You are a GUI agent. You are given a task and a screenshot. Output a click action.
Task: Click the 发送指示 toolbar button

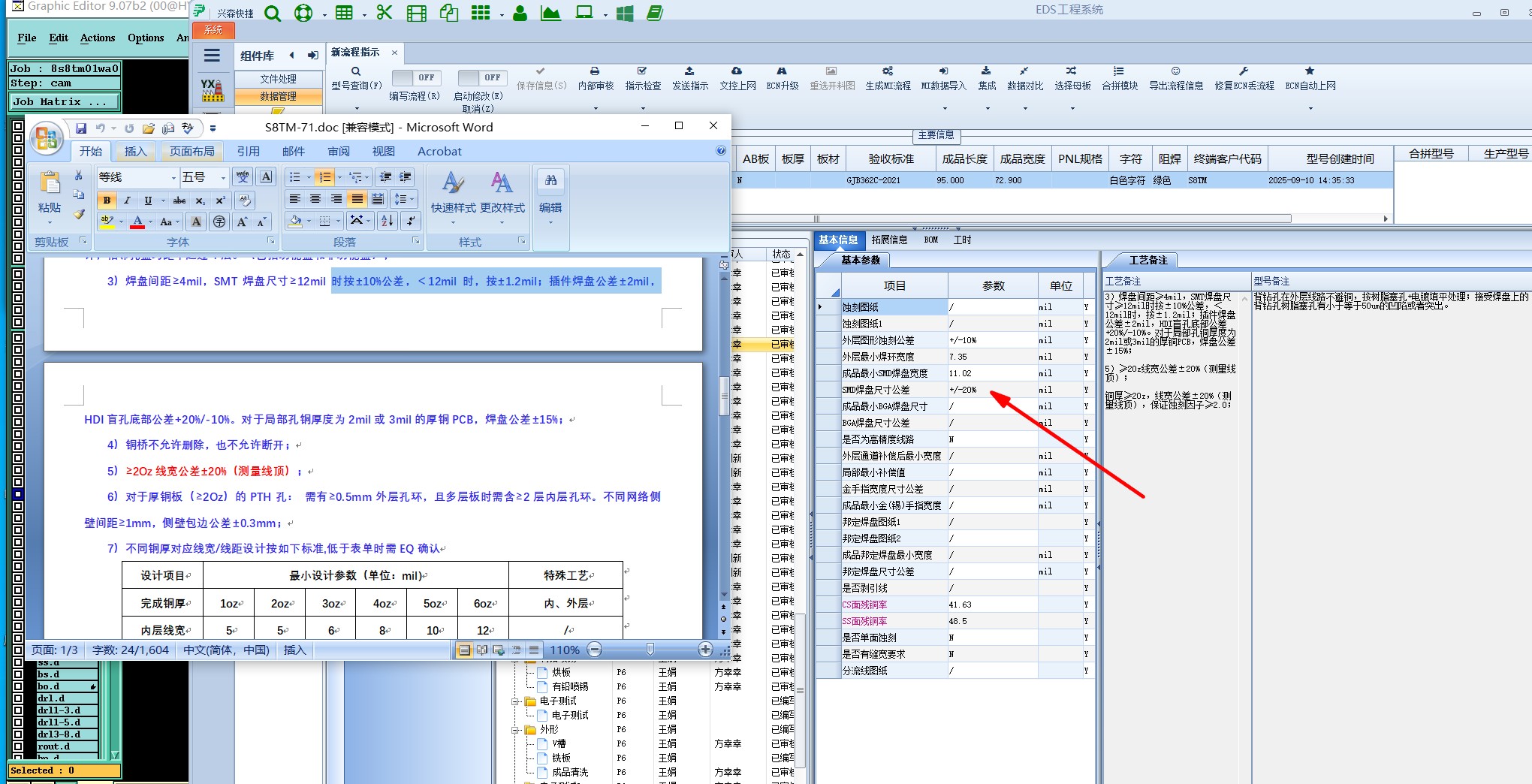690,79
